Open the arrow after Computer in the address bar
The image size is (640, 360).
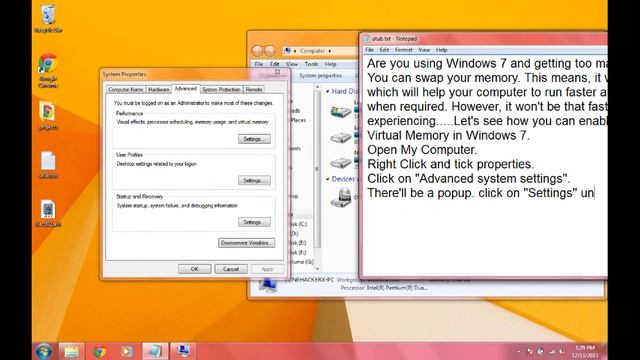point(330,51)
